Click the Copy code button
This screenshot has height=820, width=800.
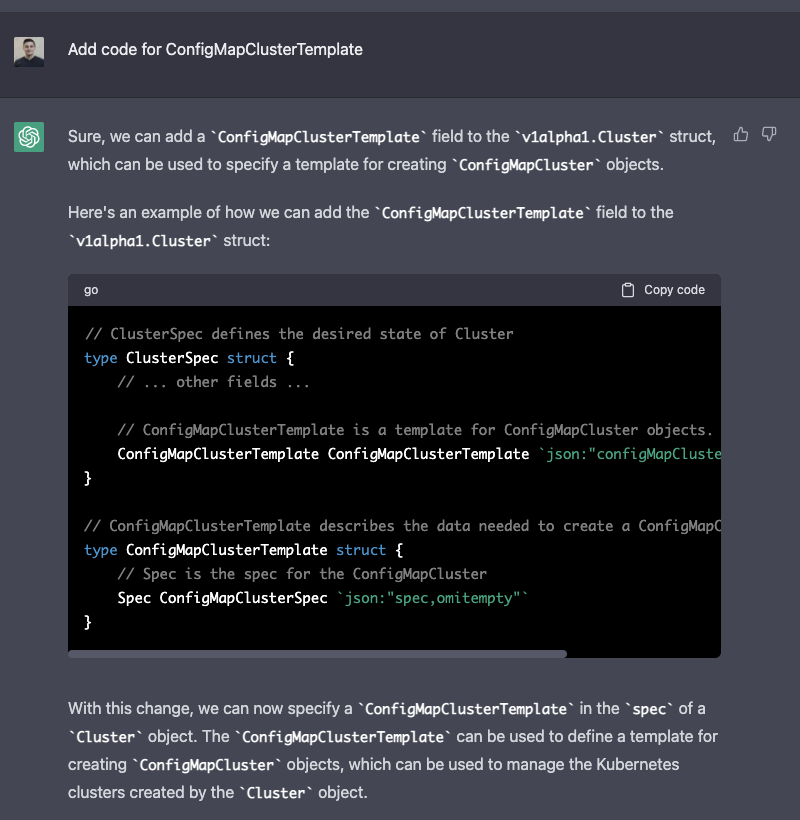click(663, 290)
